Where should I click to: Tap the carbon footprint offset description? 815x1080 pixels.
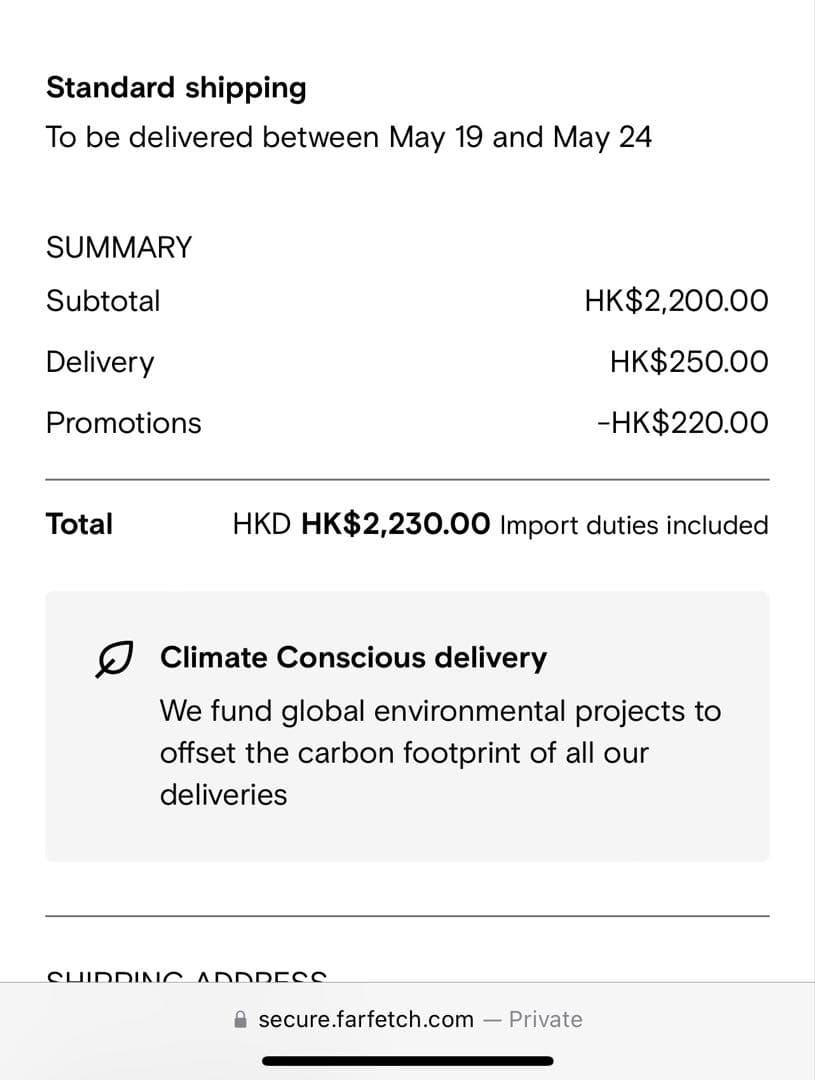point(440,753)
